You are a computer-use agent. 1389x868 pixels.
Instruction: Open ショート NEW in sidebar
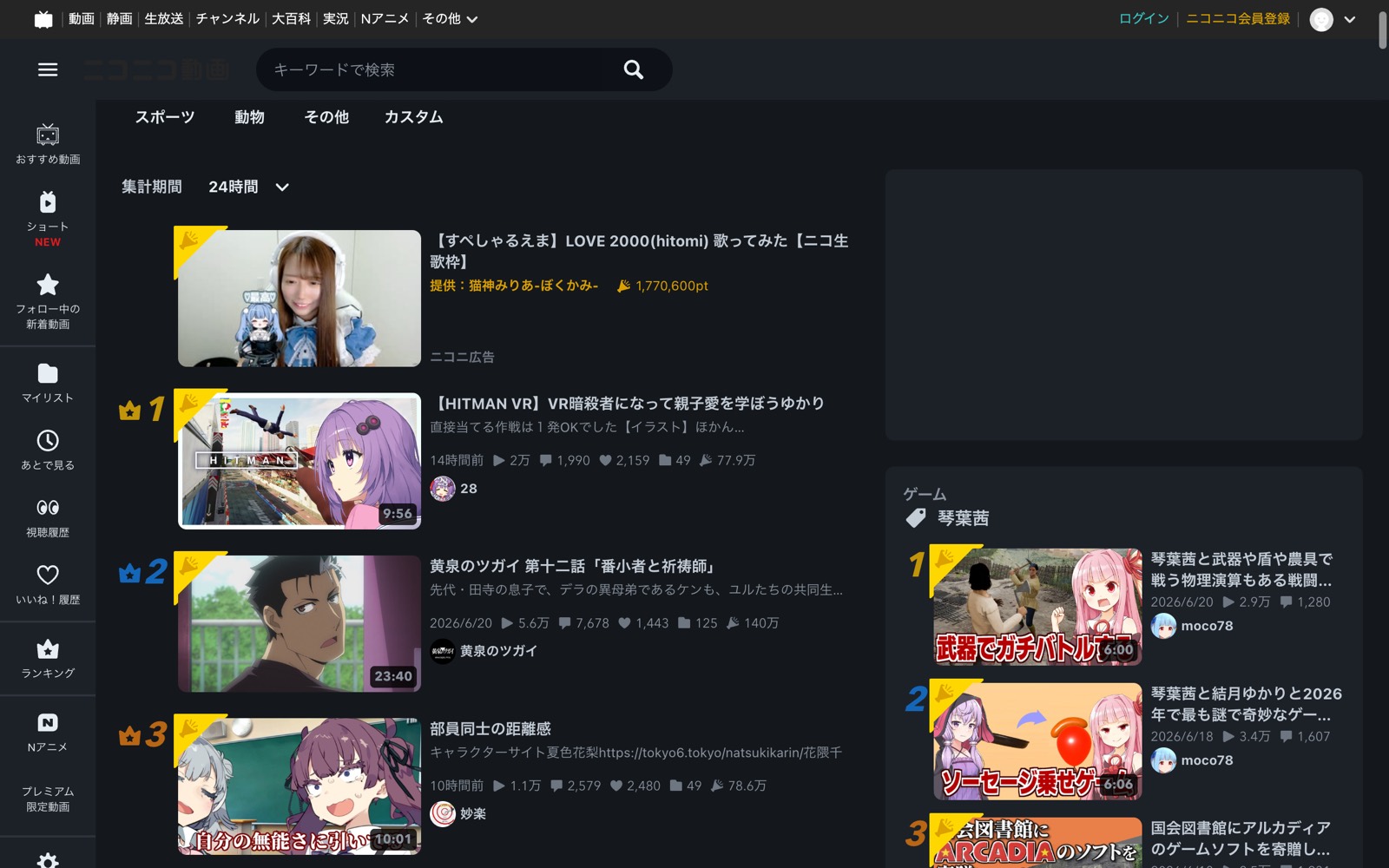point(48,219)
